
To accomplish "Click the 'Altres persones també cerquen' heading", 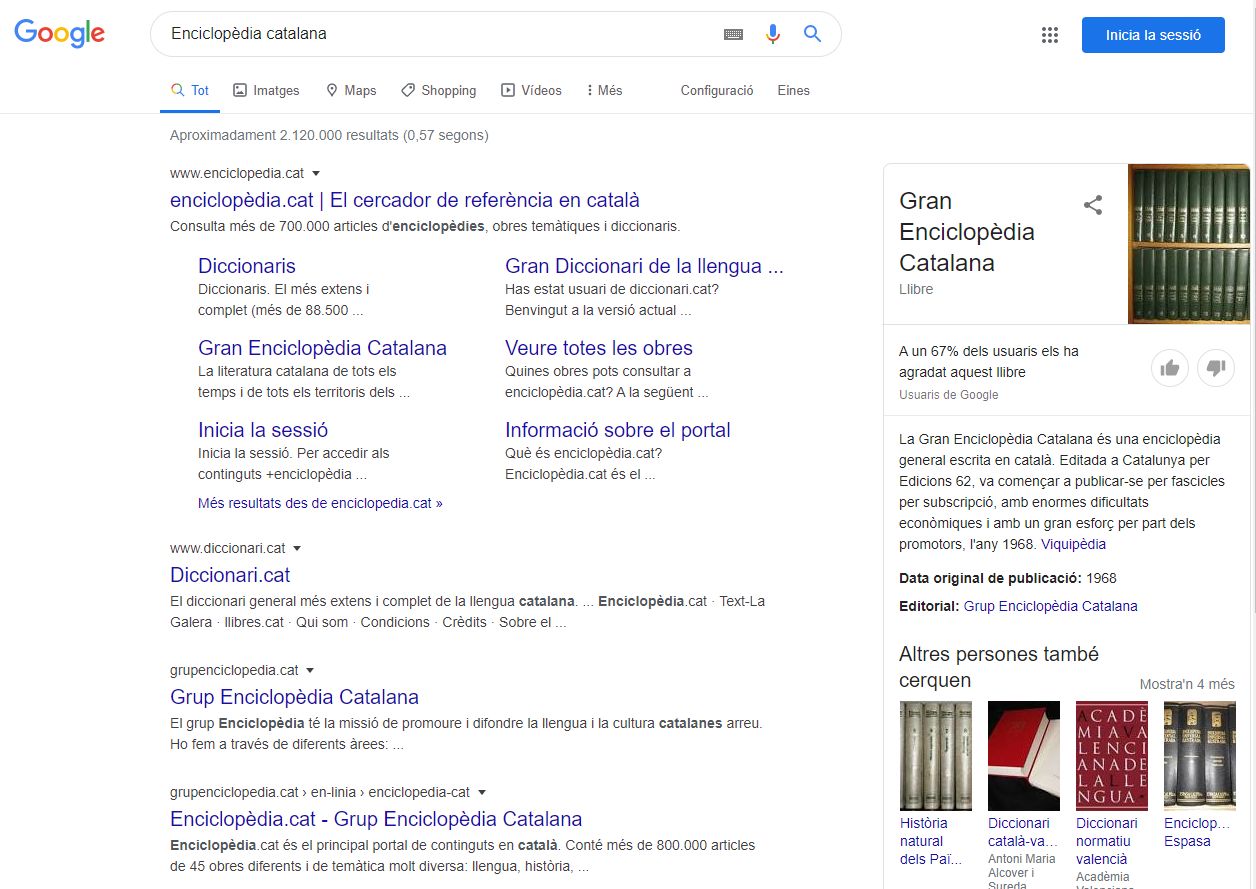I will tap(999, 667).
